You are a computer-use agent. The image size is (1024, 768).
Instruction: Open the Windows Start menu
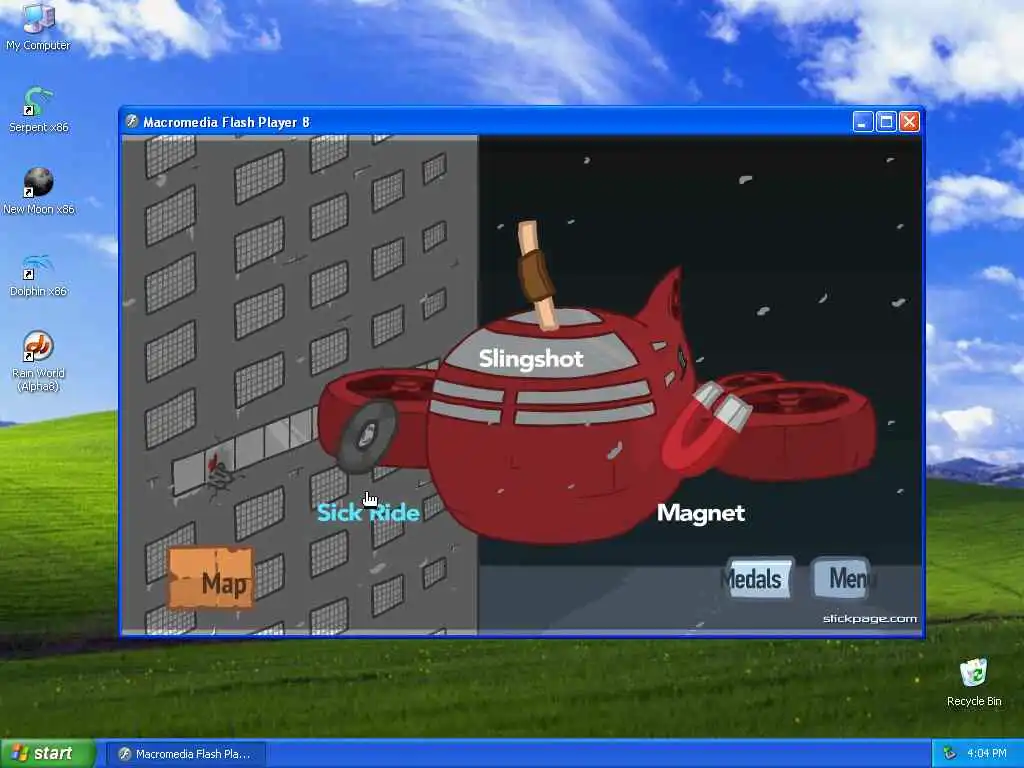point(48,754)
